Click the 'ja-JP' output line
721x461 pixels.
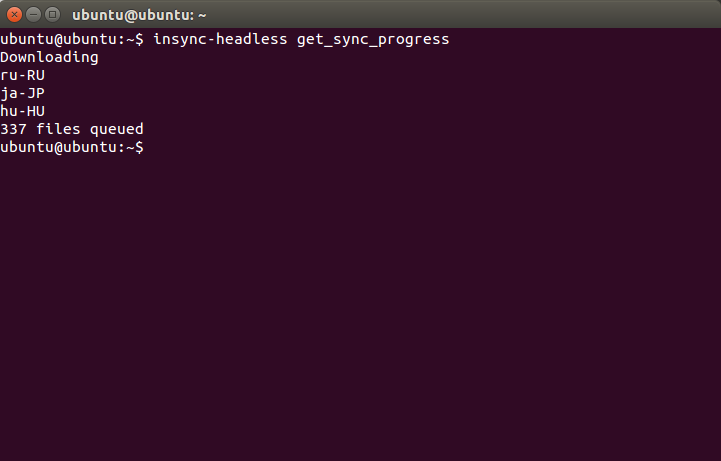[x=22, y=93]
